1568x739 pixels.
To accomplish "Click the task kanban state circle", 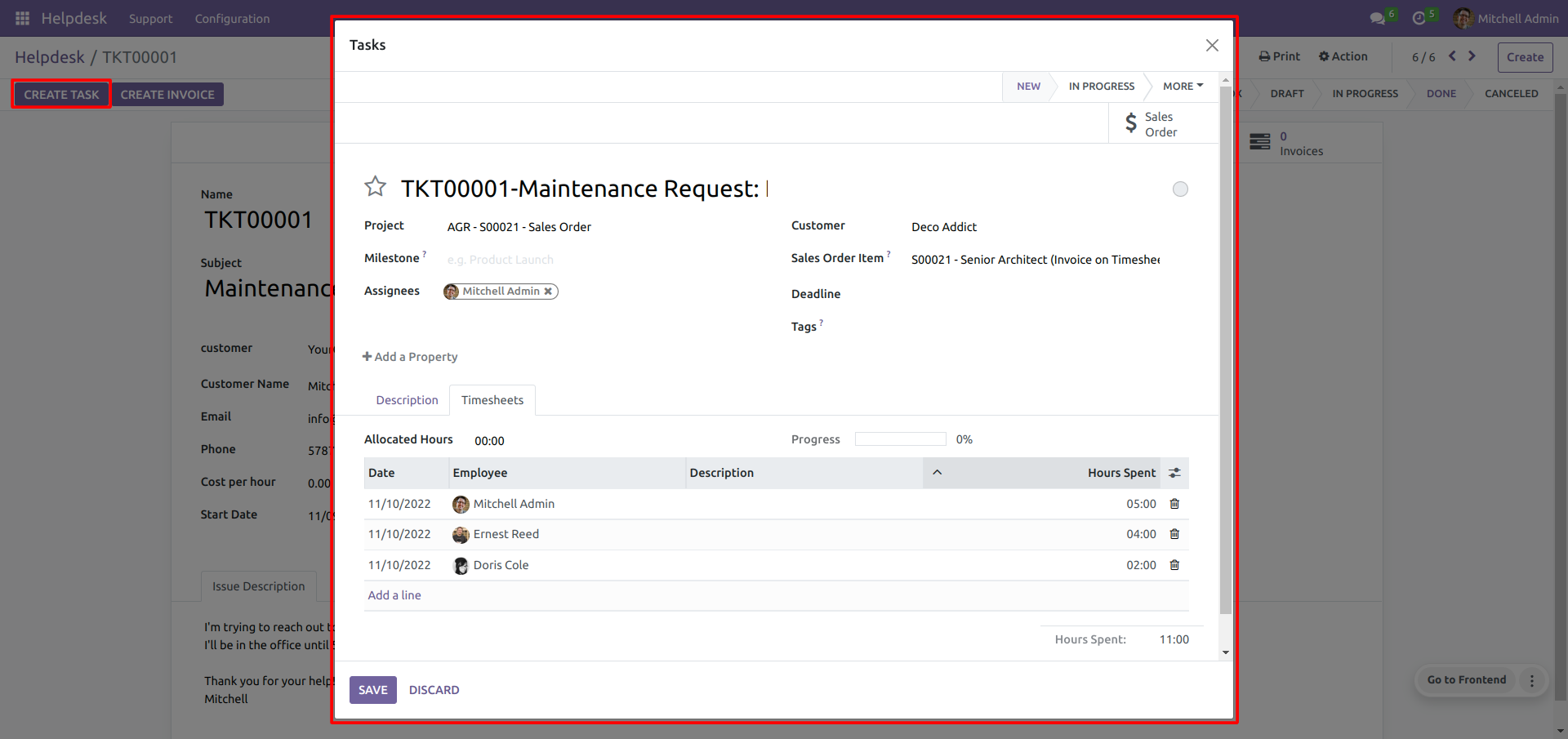I will point(1180,189).
